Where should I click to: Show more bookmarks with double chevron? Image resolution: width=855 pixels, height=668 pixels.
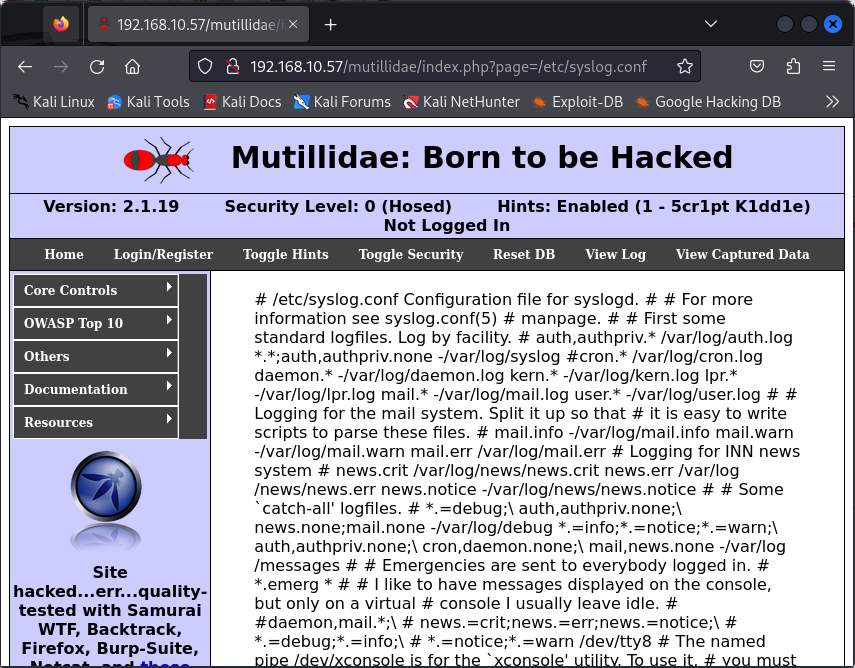[832, 102]
